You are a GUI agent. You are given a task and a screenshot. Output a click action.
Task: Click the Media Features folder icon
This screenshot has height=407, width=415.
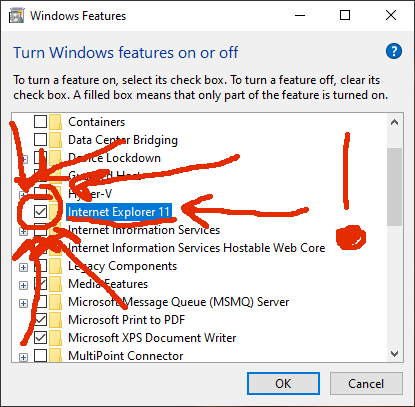(x=55, y=284)
